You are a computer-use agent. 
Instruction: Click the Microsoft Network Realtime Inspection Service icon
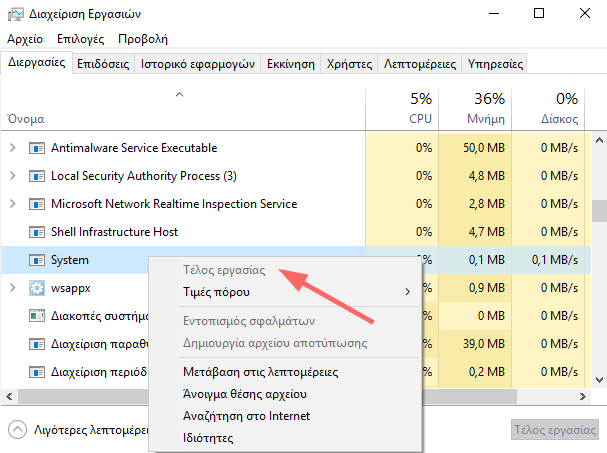(37, 204)
